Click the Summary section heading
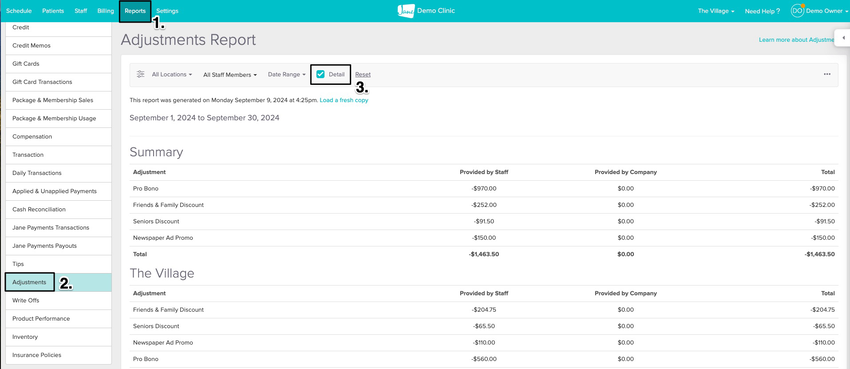Image resolution: width=850 pixels, height=369 pixels. coord(156,152)
